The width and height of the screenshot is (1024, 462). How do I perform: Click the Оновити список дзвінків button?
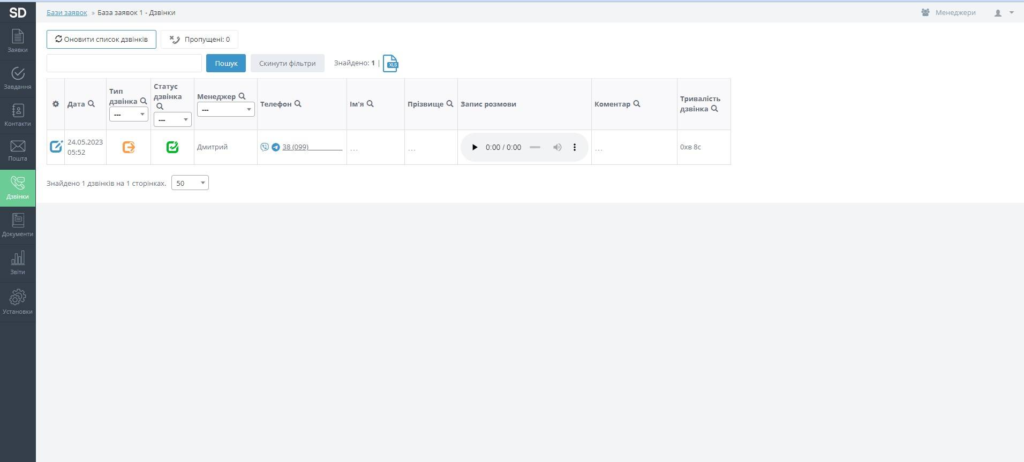[x=101, y=39]
